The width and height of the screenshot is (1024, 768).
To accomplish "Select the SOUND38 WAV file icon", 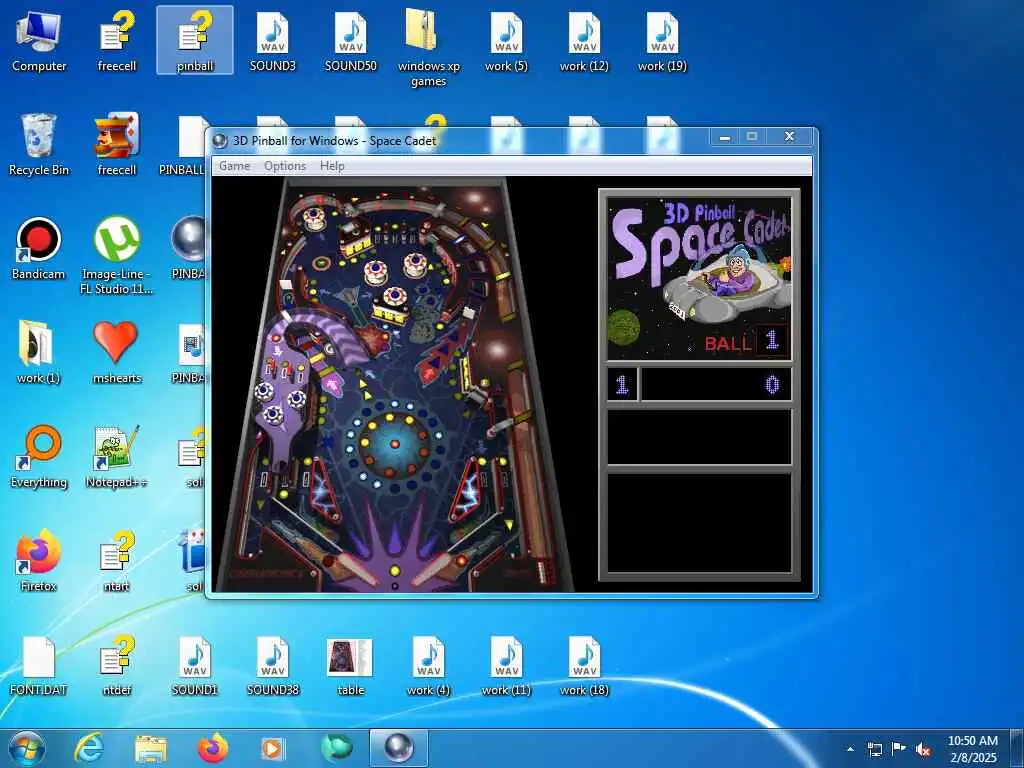I will click(x=272, y=665).
